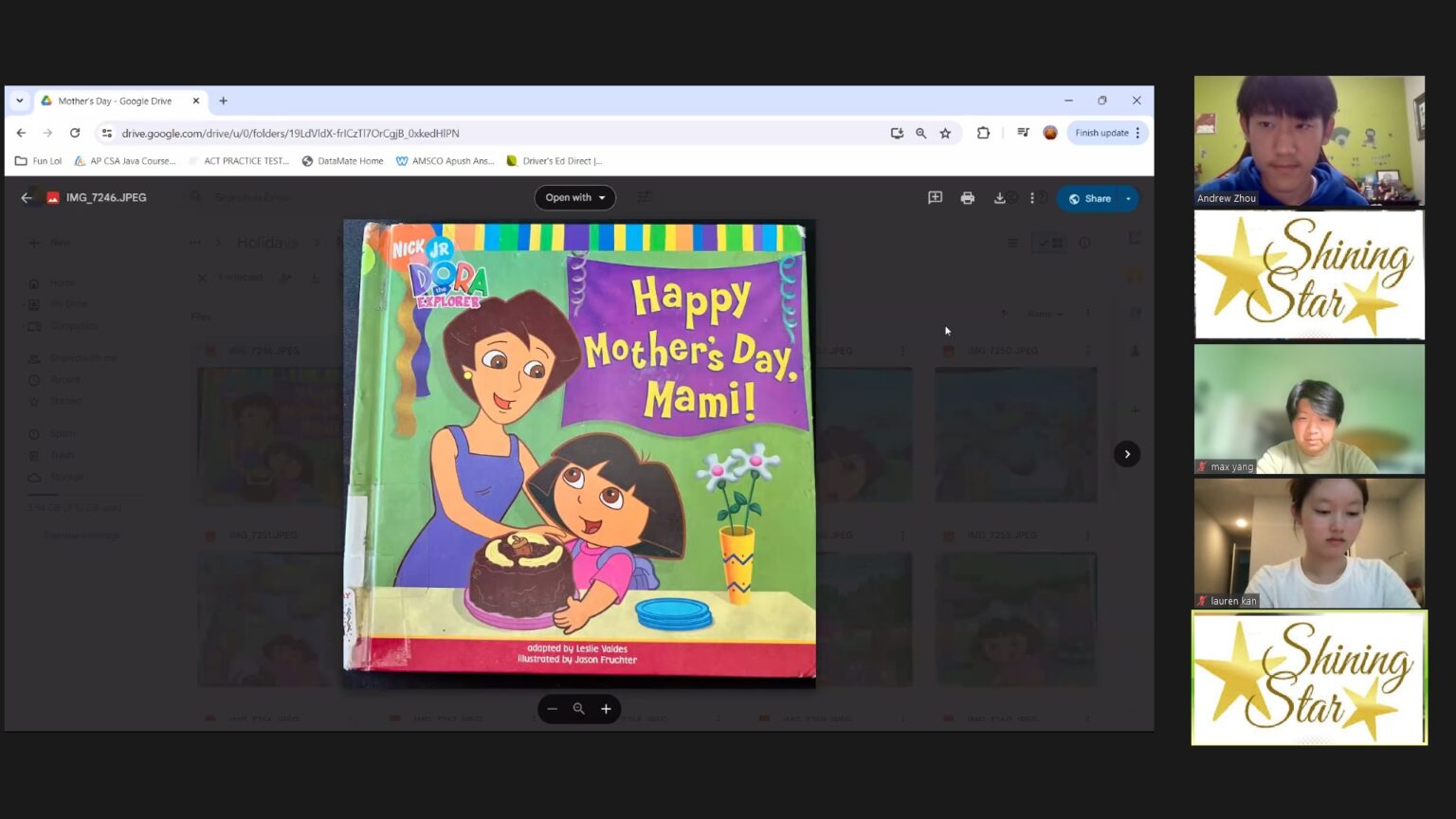Open the Driver's Ed Direct bookmark
Screen dimensions: 1456x819
[555, 161]
